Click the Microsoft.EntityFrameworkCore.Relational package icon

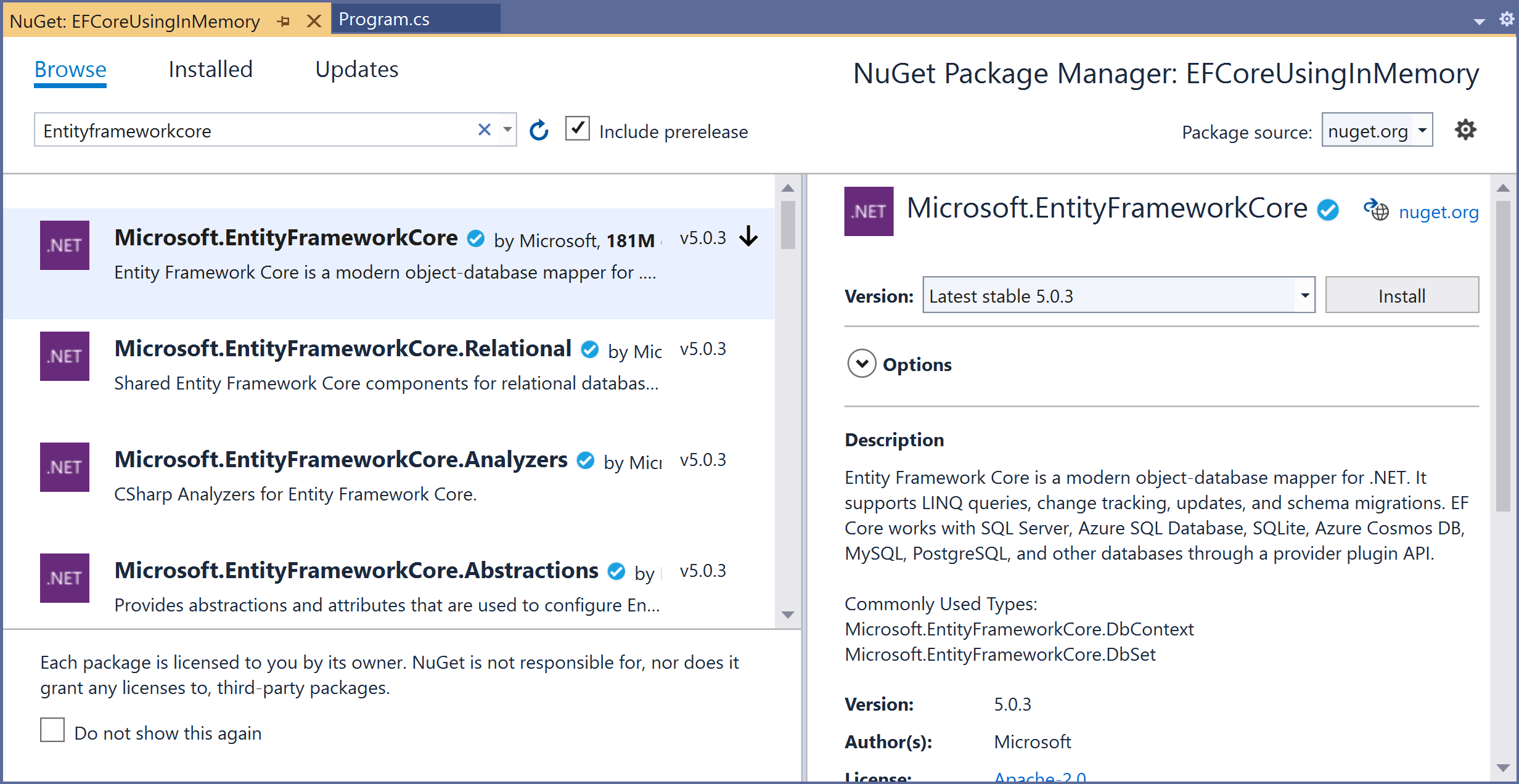[65, 356]
